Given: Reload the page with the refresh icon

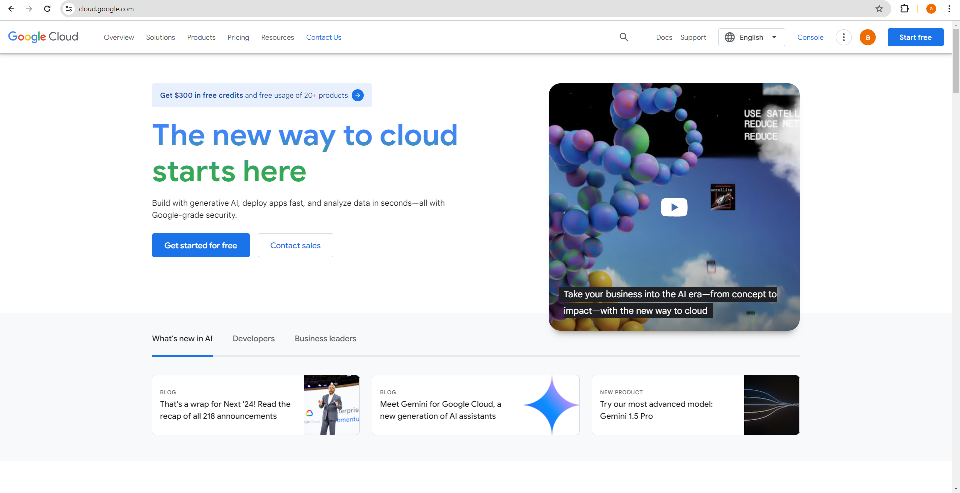Looking at the screenshot, I should (47, 9).
